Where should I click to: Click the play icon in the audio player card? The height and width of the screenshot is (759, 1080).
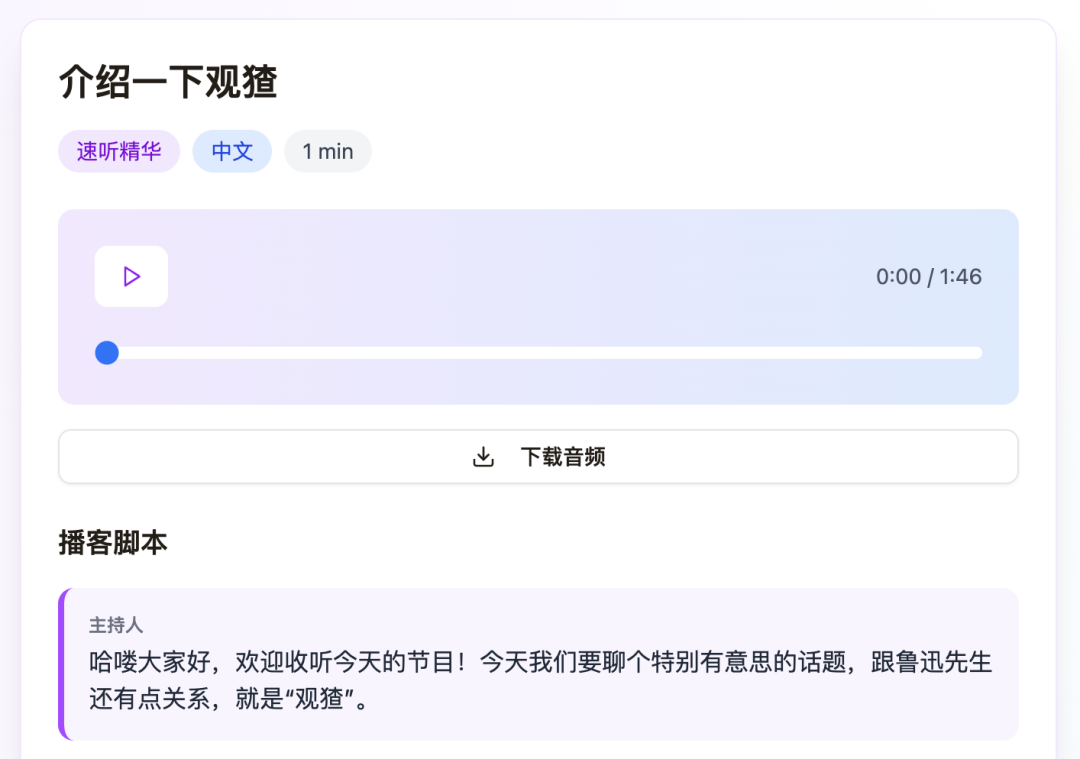(130, 277)
